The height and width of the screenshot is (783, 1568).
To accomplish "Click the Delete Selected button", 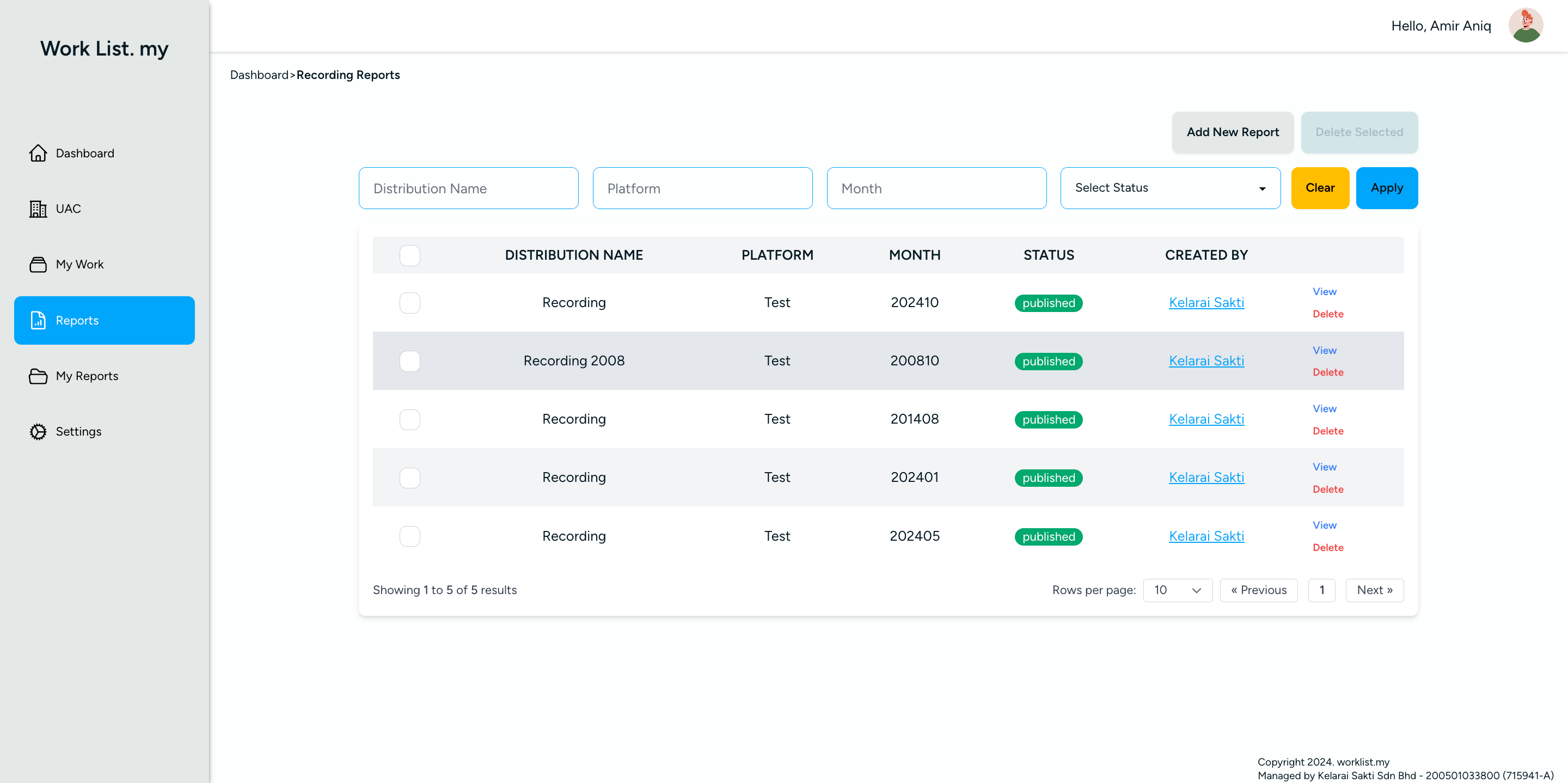I will pyautogui.click(x=1359, y=132).
